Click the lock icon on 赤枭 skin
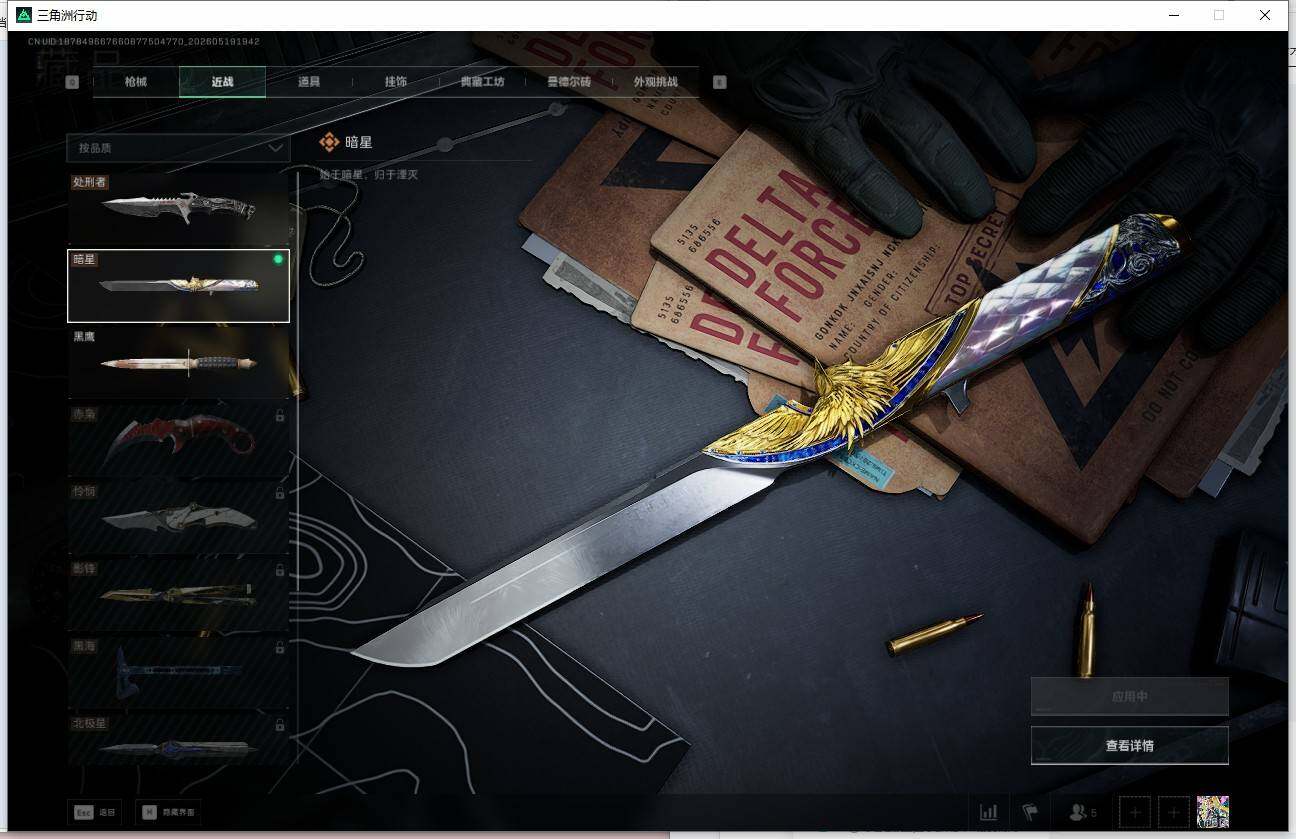 click(279, 415)
